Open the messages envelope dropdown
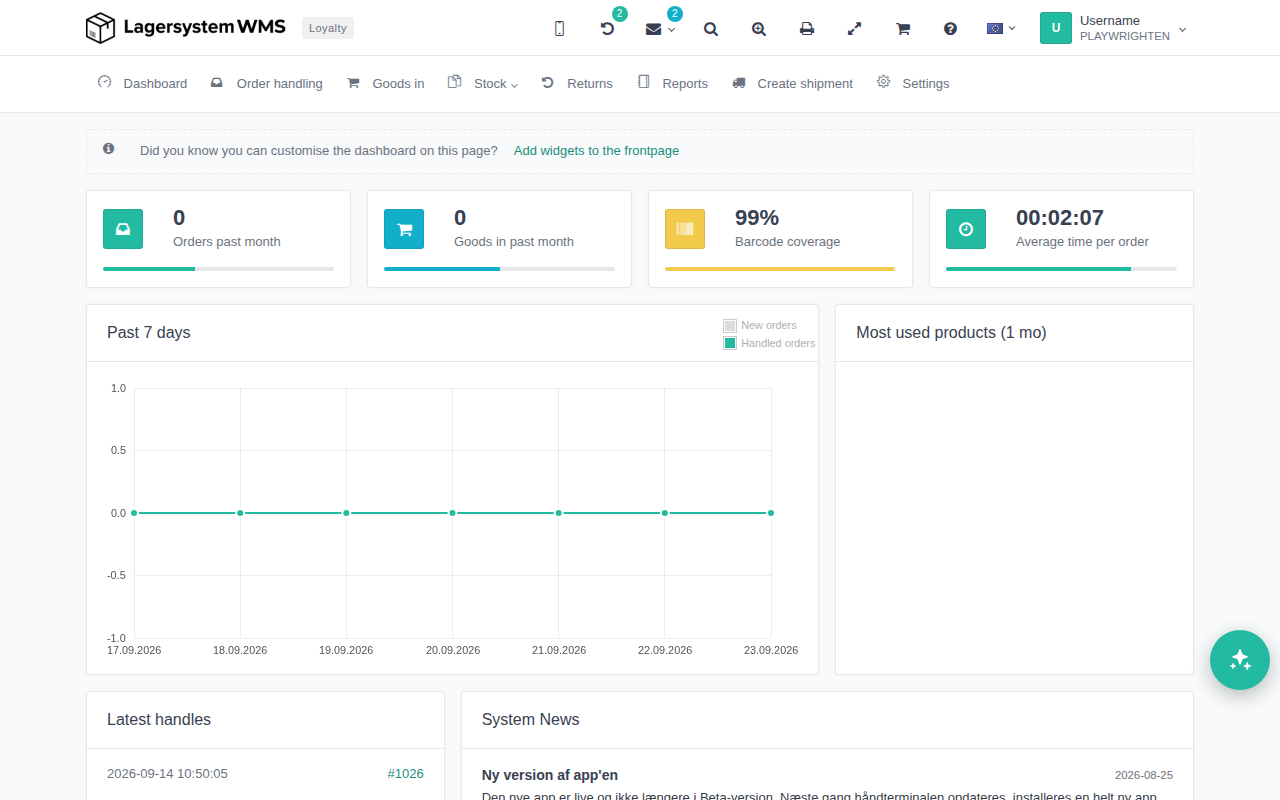1280x800 pixels. click(660, 29)
